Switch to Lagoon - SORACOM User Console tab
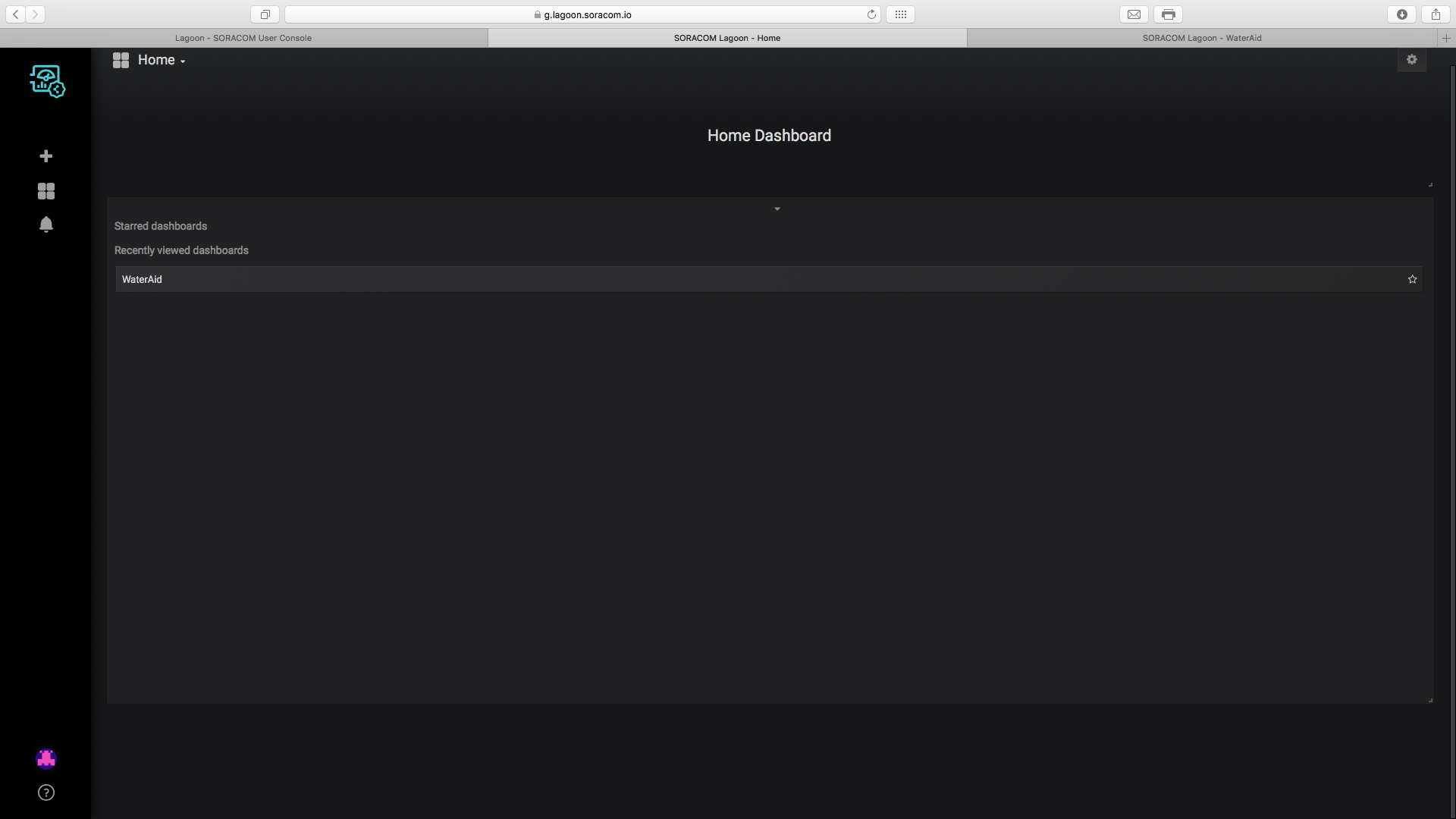The height and width of the screenshot is (819, 1456). point(243,38)
